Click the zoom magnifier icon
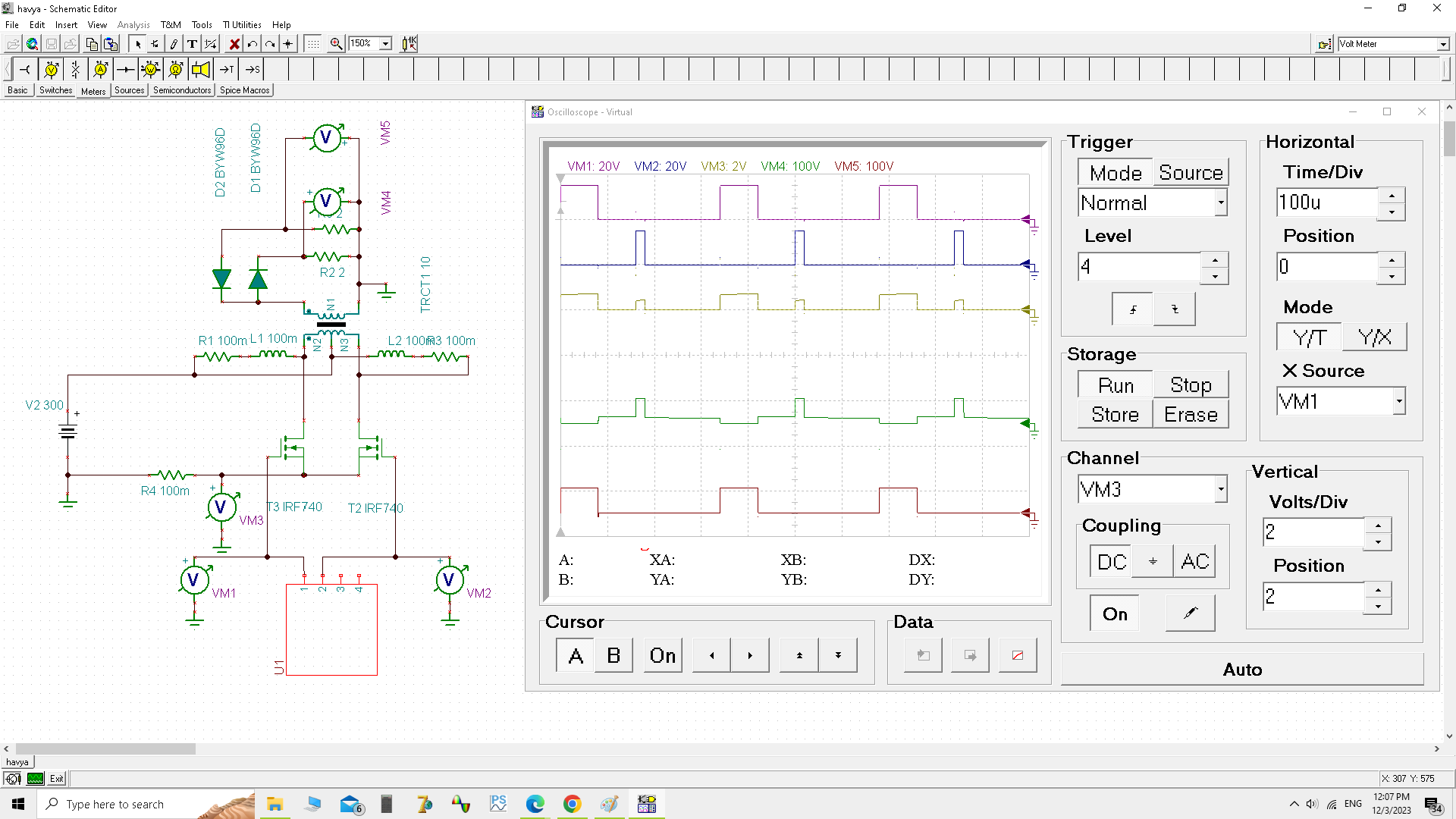1456x819 pixels. click(336, 44)
